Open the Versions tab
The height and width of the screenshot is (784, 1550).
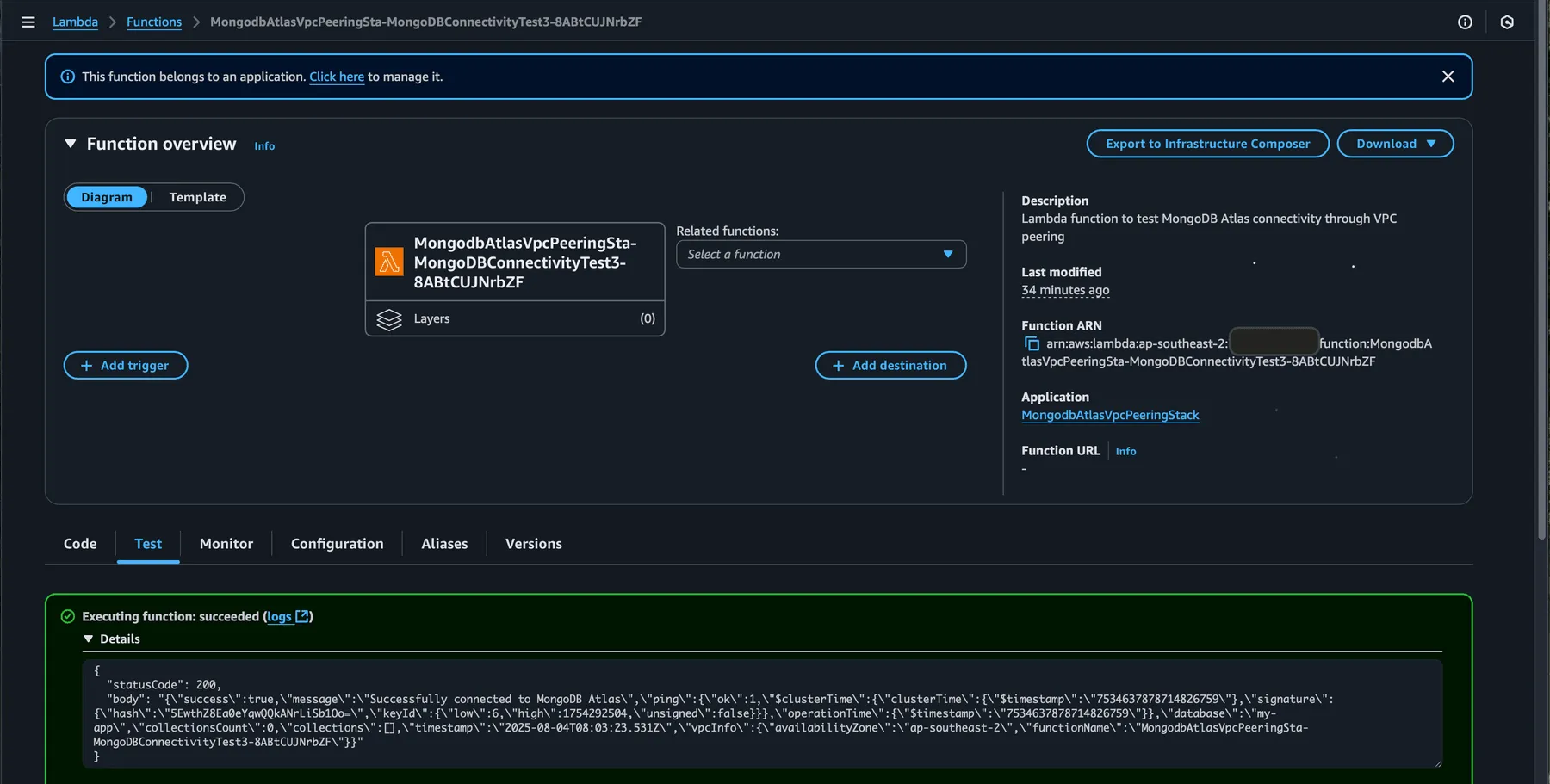[x=534, y=544]
